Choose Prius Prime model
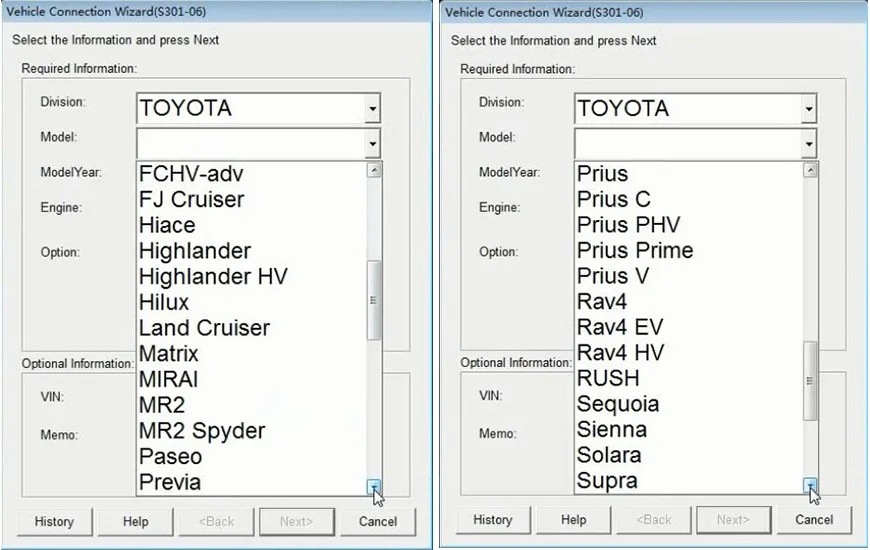 pyautogui.click(x=689, y=250)
